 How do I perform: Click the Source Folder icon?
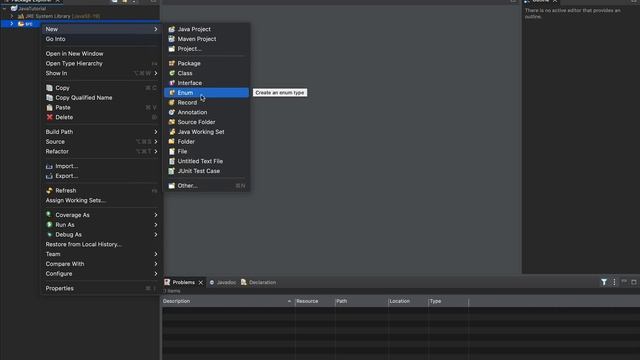172,122
